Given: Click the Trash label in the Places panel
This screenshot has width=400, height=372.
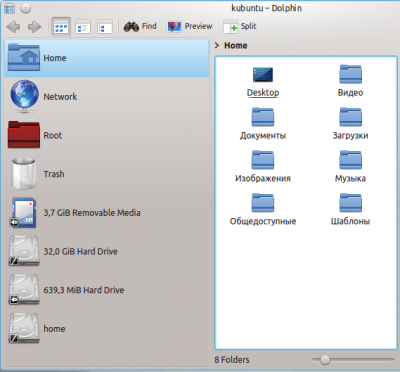Looking at the screenshot, I should click(x=54, y=174).
